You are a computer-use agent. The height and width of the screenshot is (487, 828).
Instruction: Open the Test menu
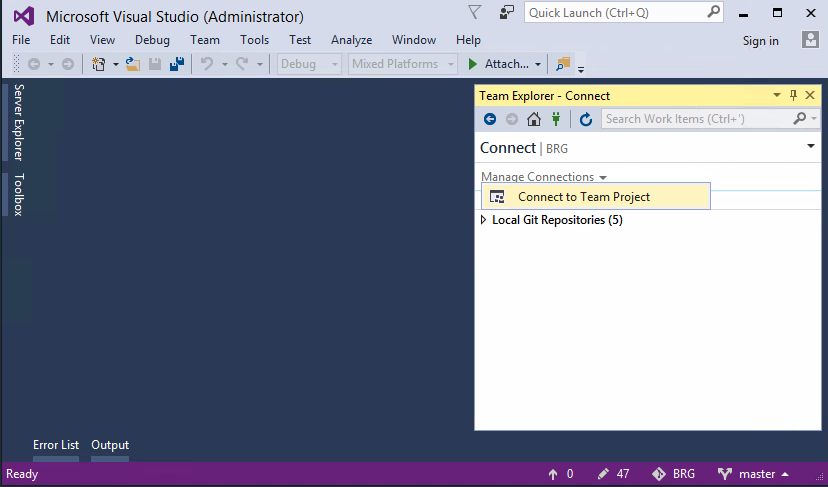[x=300, y=40]
